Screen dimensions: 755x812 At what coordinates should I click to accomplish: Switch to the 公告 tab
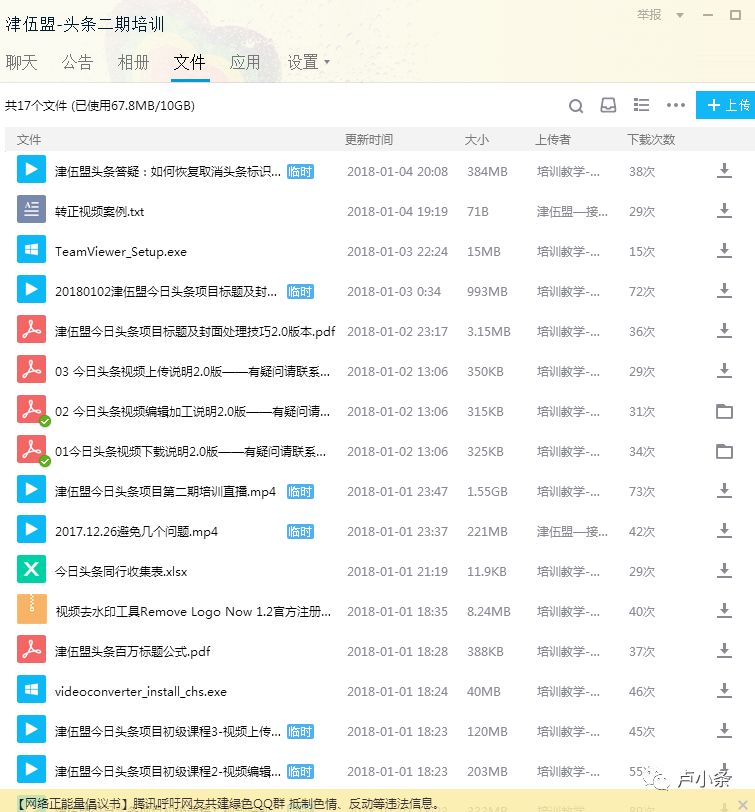coord(77,63)
